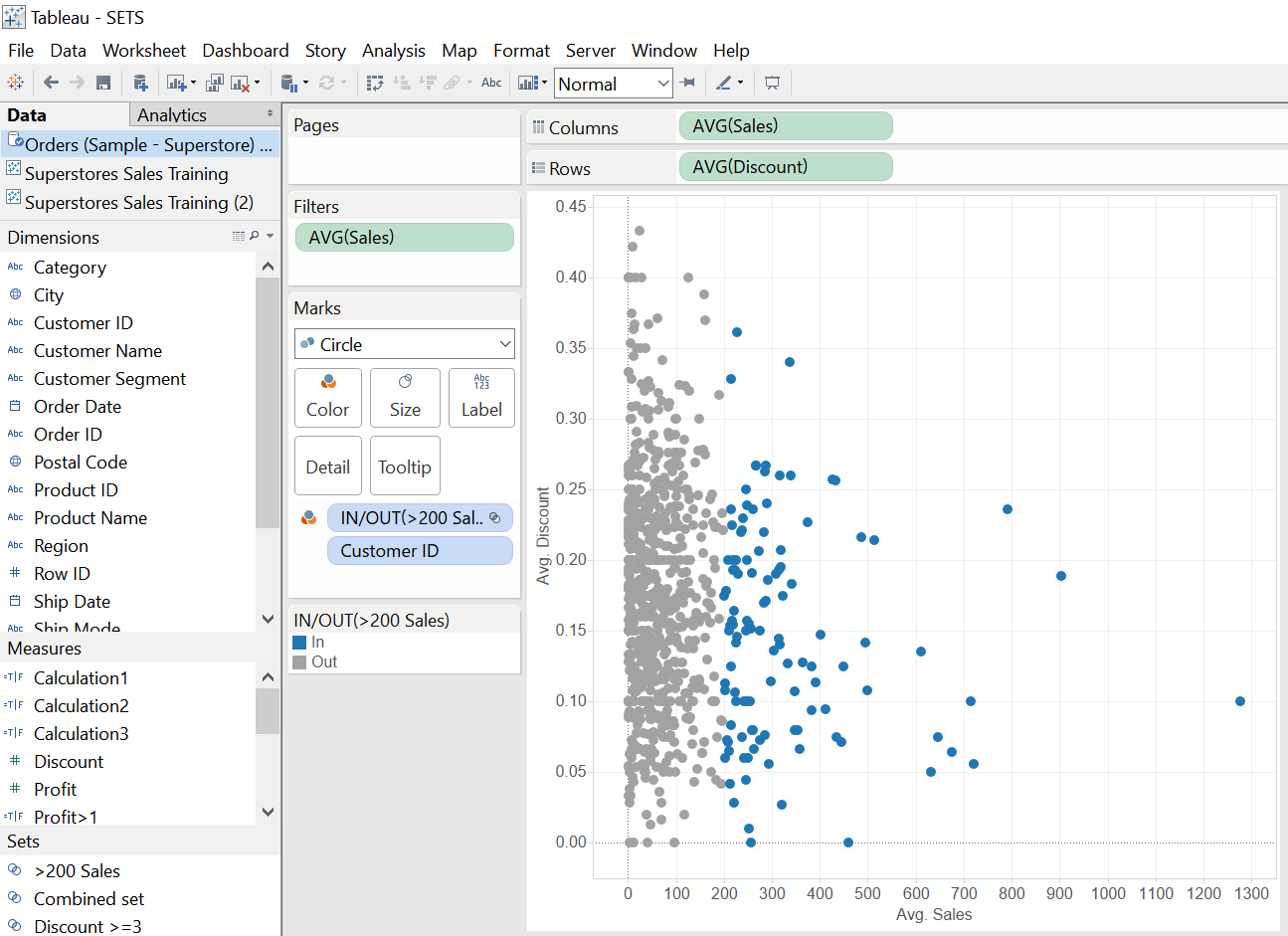Click the Size card in Marks
This screenshot has height=936, width=1288.
coord(405,398)
